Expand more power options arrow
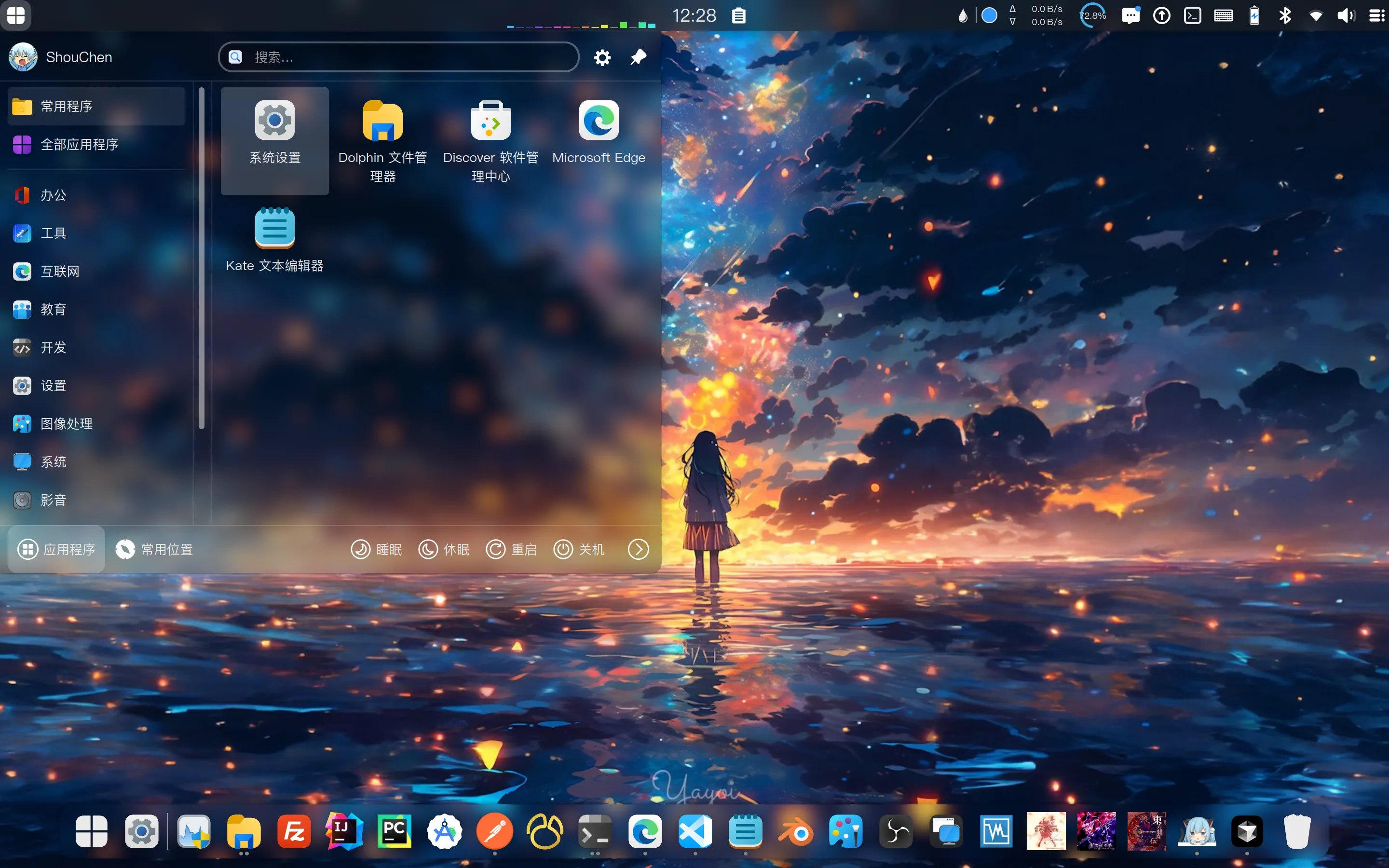The height and width of the screenshot is (868, 1389). point(638,549)
